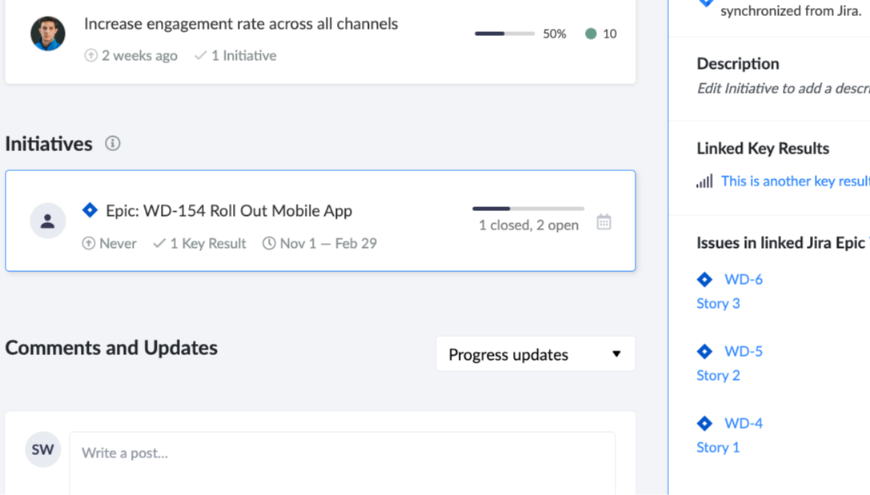Open the Increase engagement rate key result

pyautogui.click(x=241, y=24)
